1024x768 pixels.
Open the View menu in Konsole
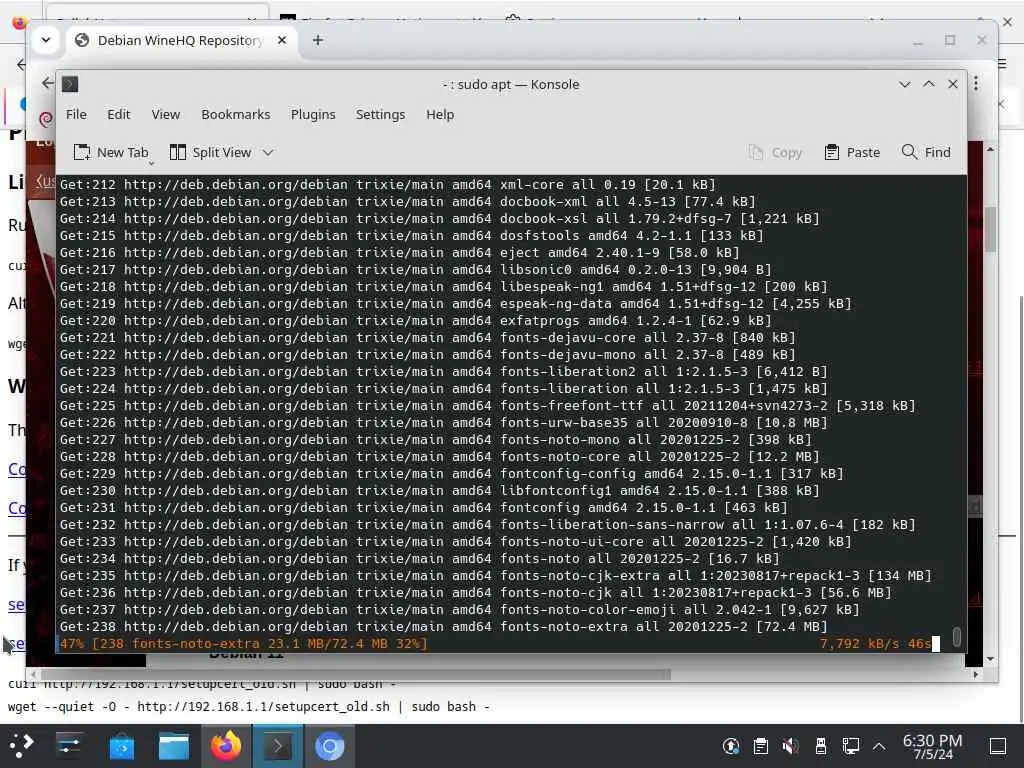(165, 114)
